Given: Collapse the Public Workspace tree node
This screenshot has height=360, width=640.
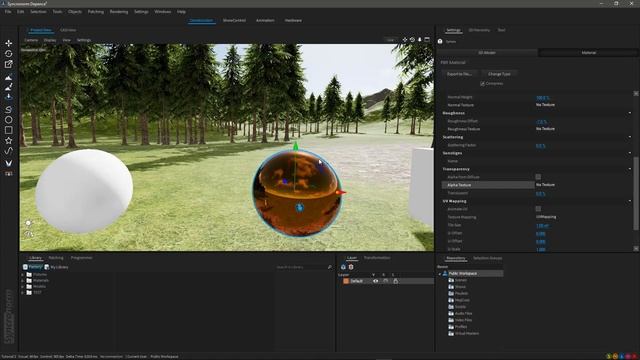Looking at the screenshot, I should (440, 273).
